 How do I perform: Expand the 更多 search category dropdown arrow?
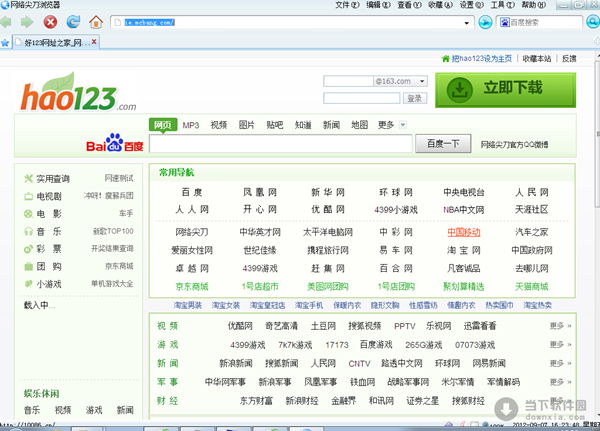[x=403, y=125]
